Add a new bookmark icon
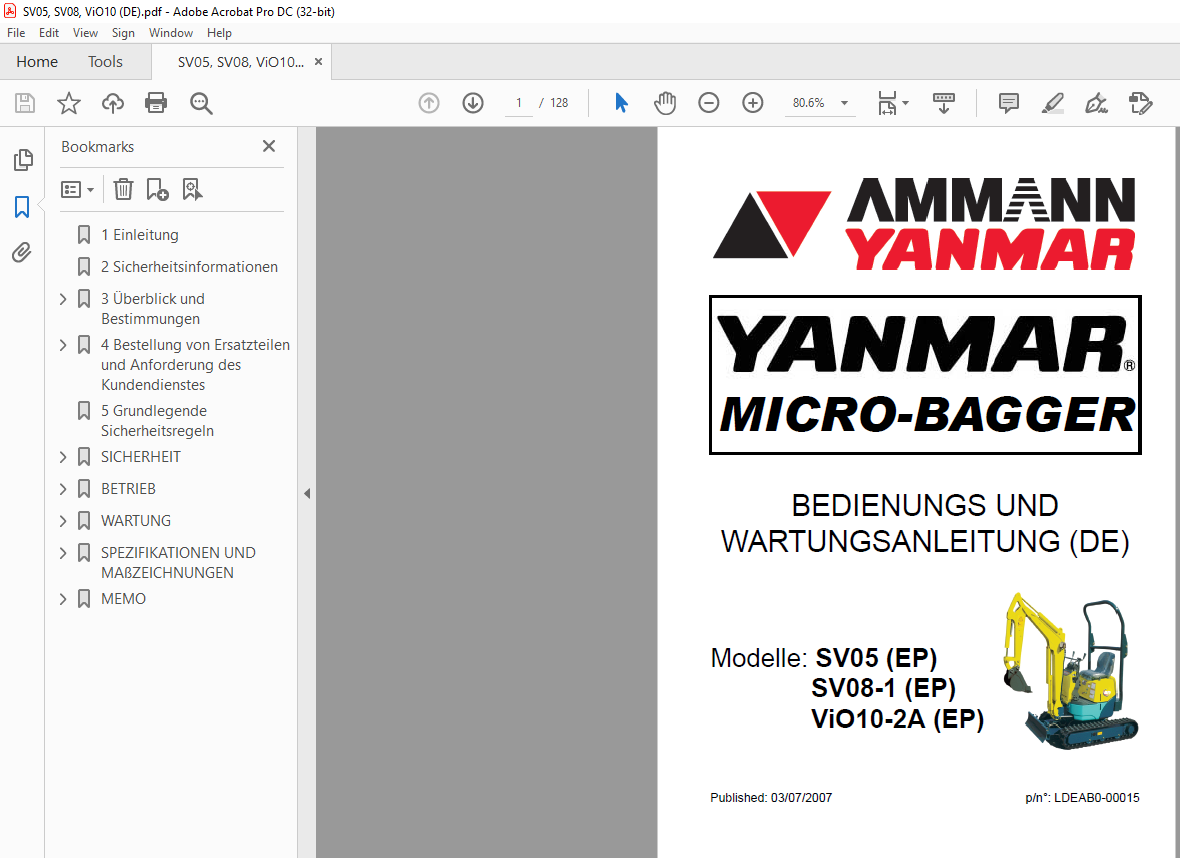Screen dimensions: 1180x858 coord(157,189)
